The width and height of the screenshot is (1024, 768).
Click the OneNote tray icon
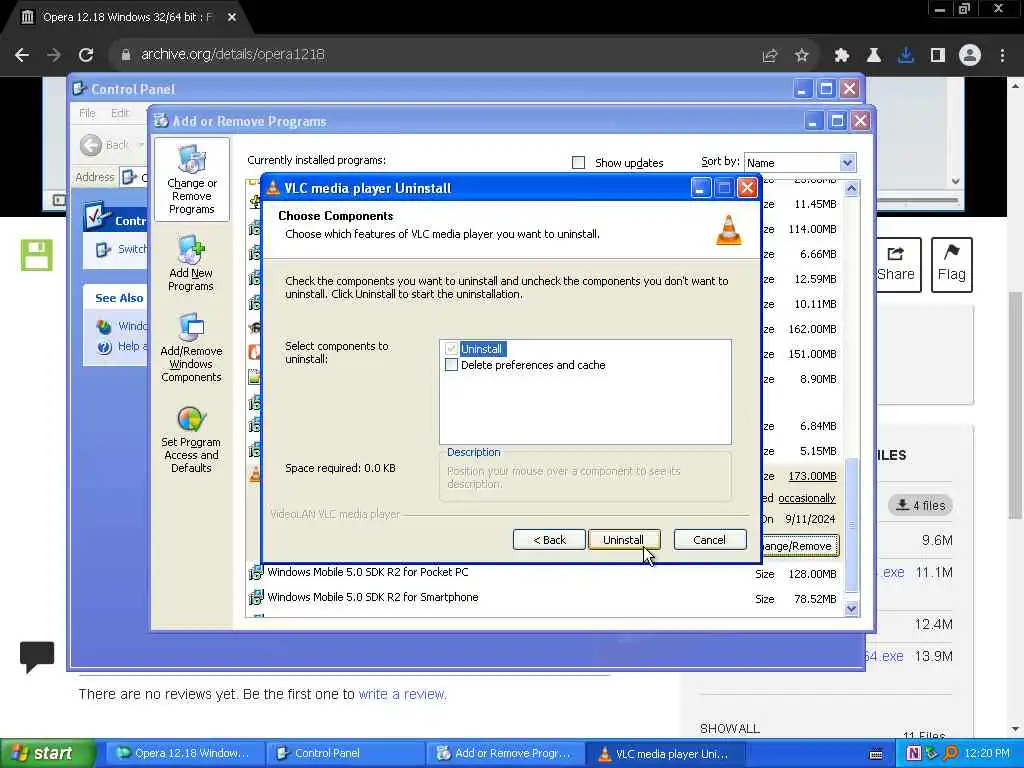tap(914, 753)
